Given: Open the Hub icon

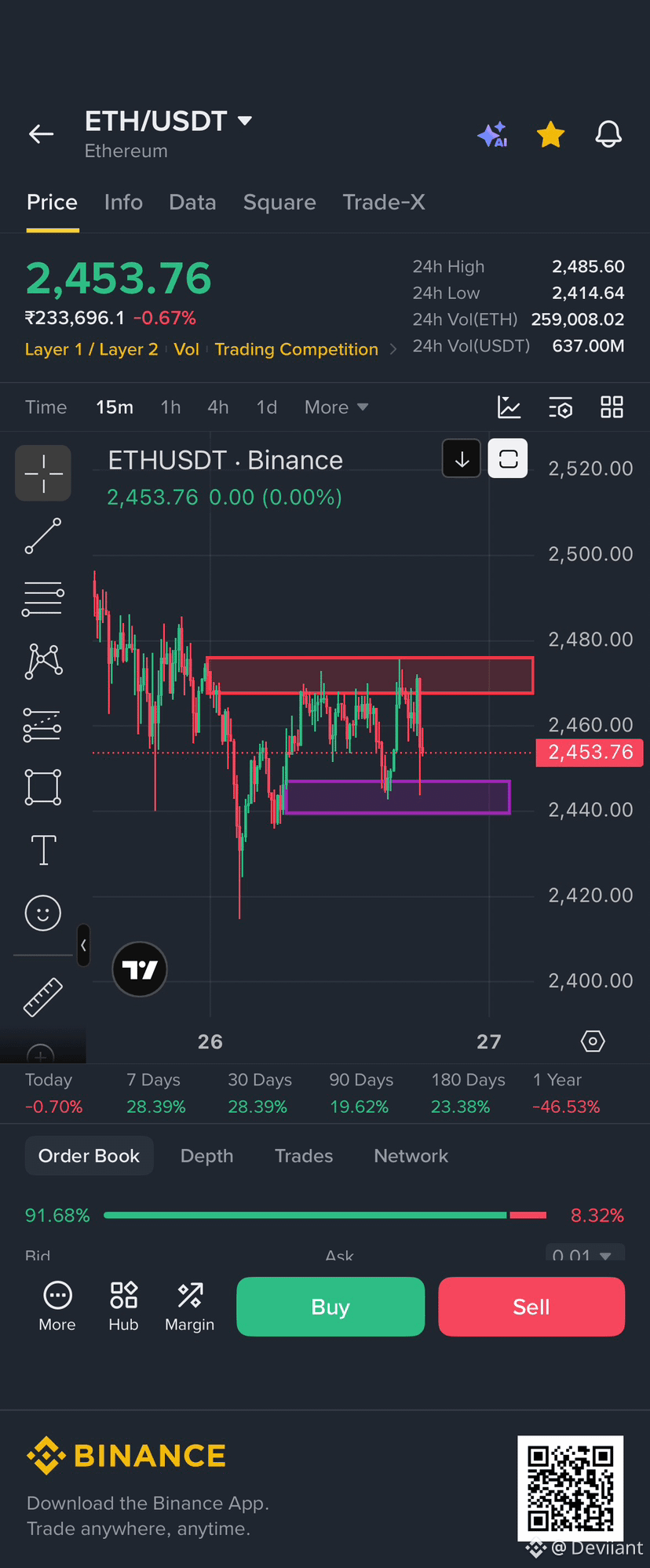Looking at the screenshot, I should point(123,1306).
